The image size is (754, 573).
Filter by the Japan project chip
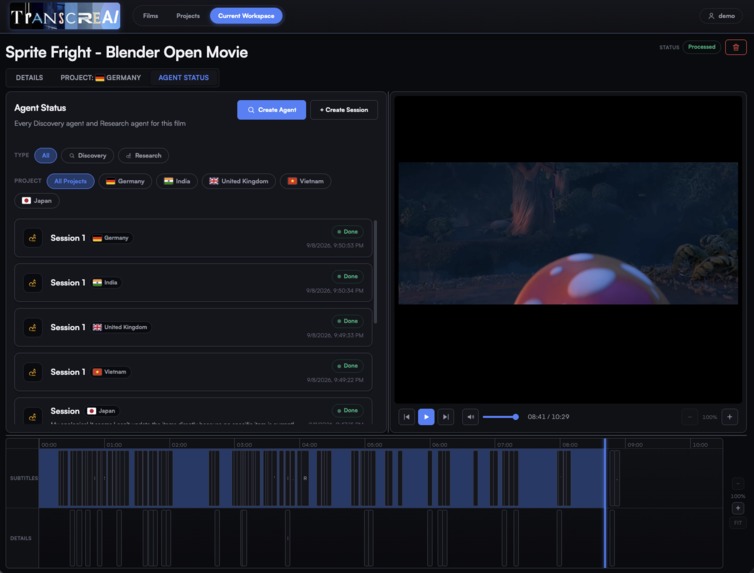tap(37, 200)
